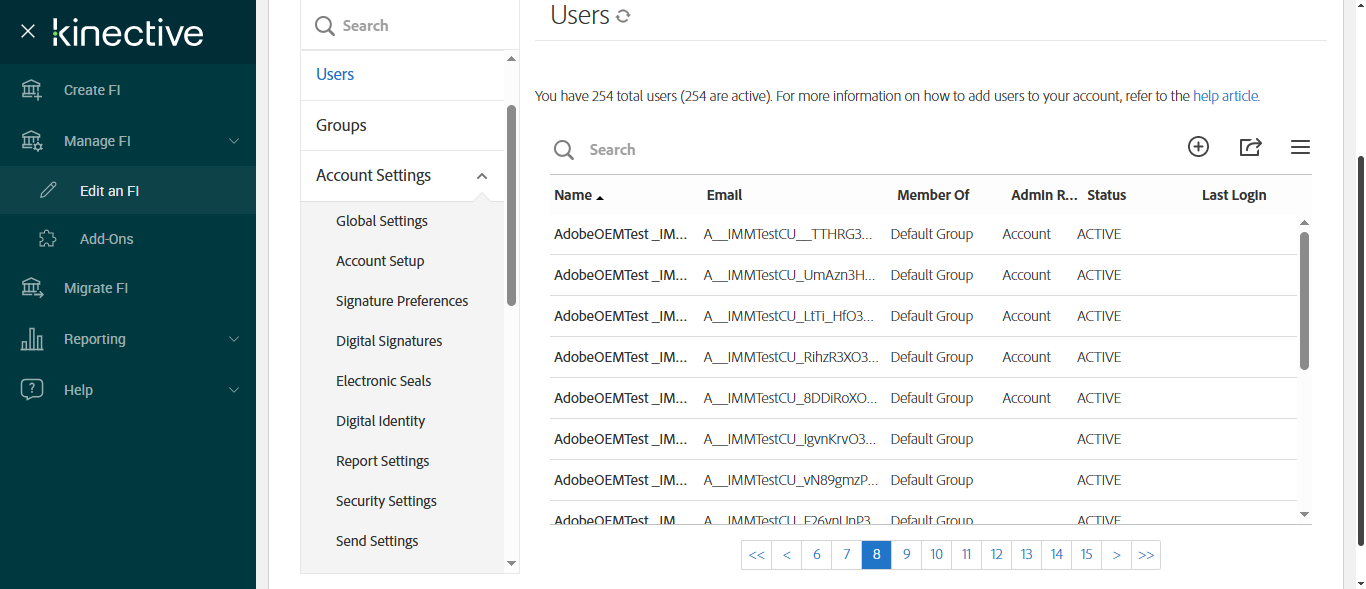The image size is (1366, 589).
Task: Refresh the Users list
Action: coord(623,16)
